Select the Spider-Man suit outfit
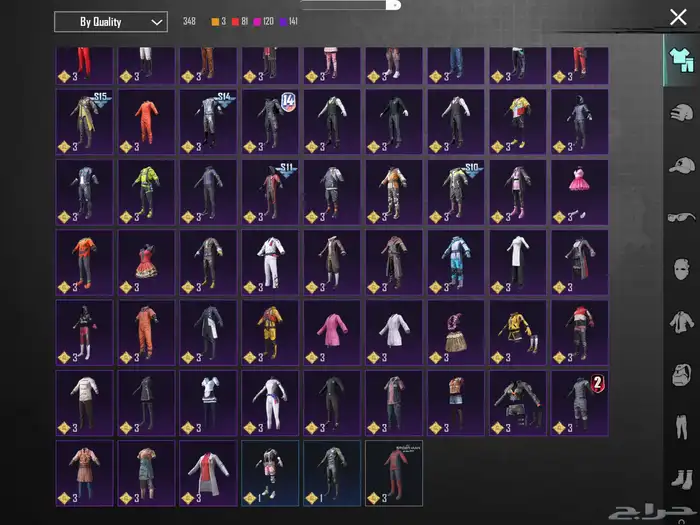The width and height of the screenshot is (700, 525). (x=393, y=473)
